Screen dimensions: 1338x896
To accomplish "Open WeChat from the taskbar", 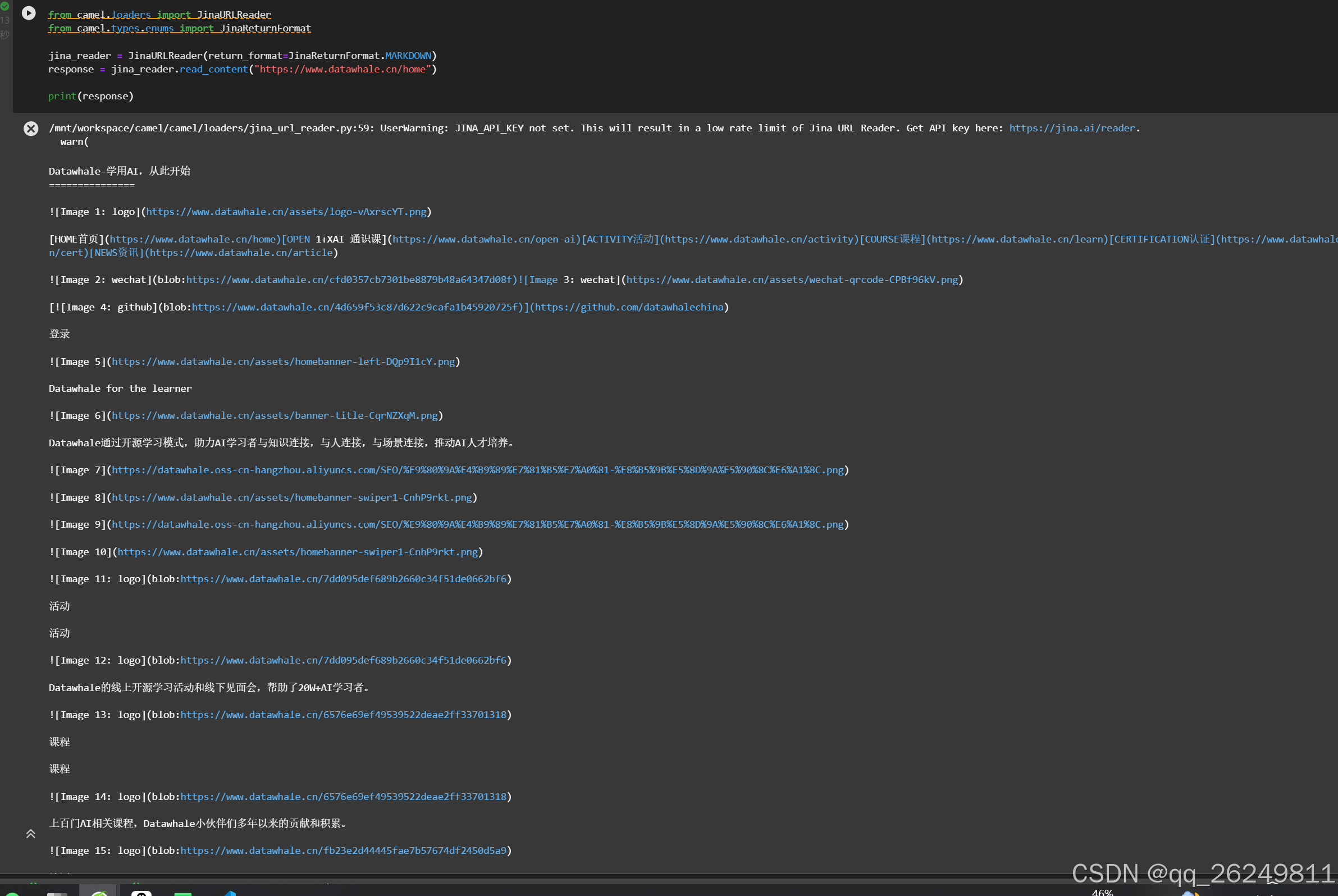I will click(x=183, y=893).
